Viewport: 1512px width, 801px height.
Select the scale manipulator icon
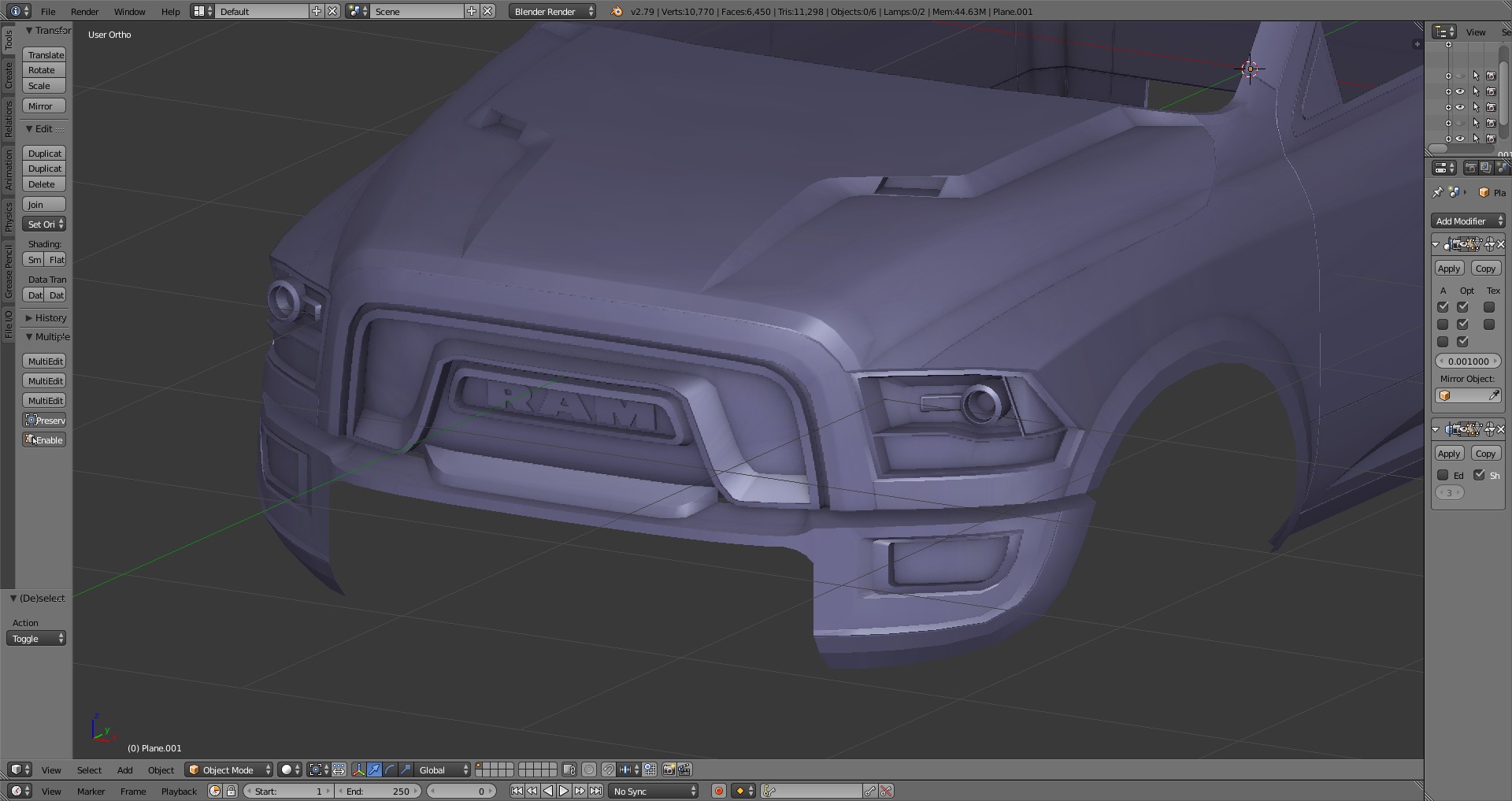[406, 769]
